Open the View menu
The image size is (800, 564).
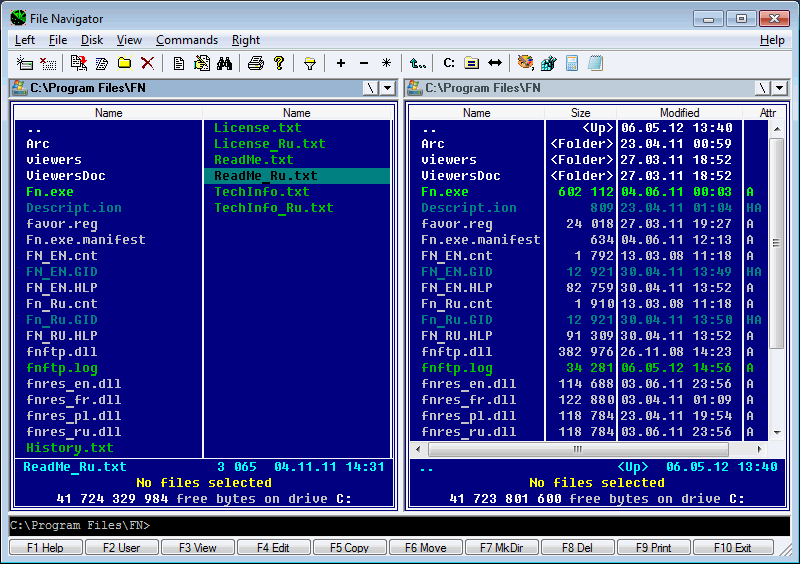pyautogui.click(x=129, y=40)
